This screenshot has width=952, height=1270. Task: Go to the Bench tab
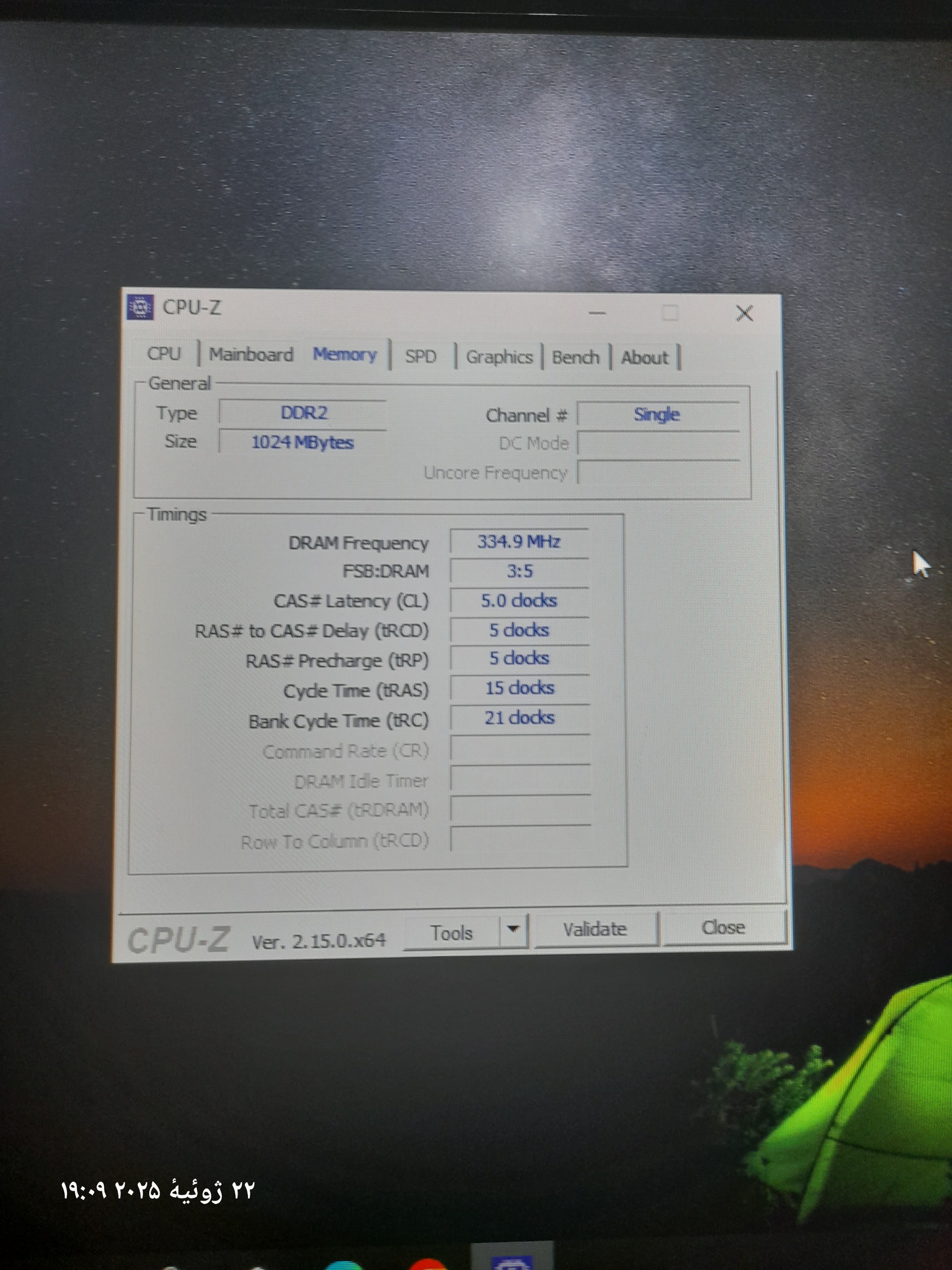pos(575,358)
